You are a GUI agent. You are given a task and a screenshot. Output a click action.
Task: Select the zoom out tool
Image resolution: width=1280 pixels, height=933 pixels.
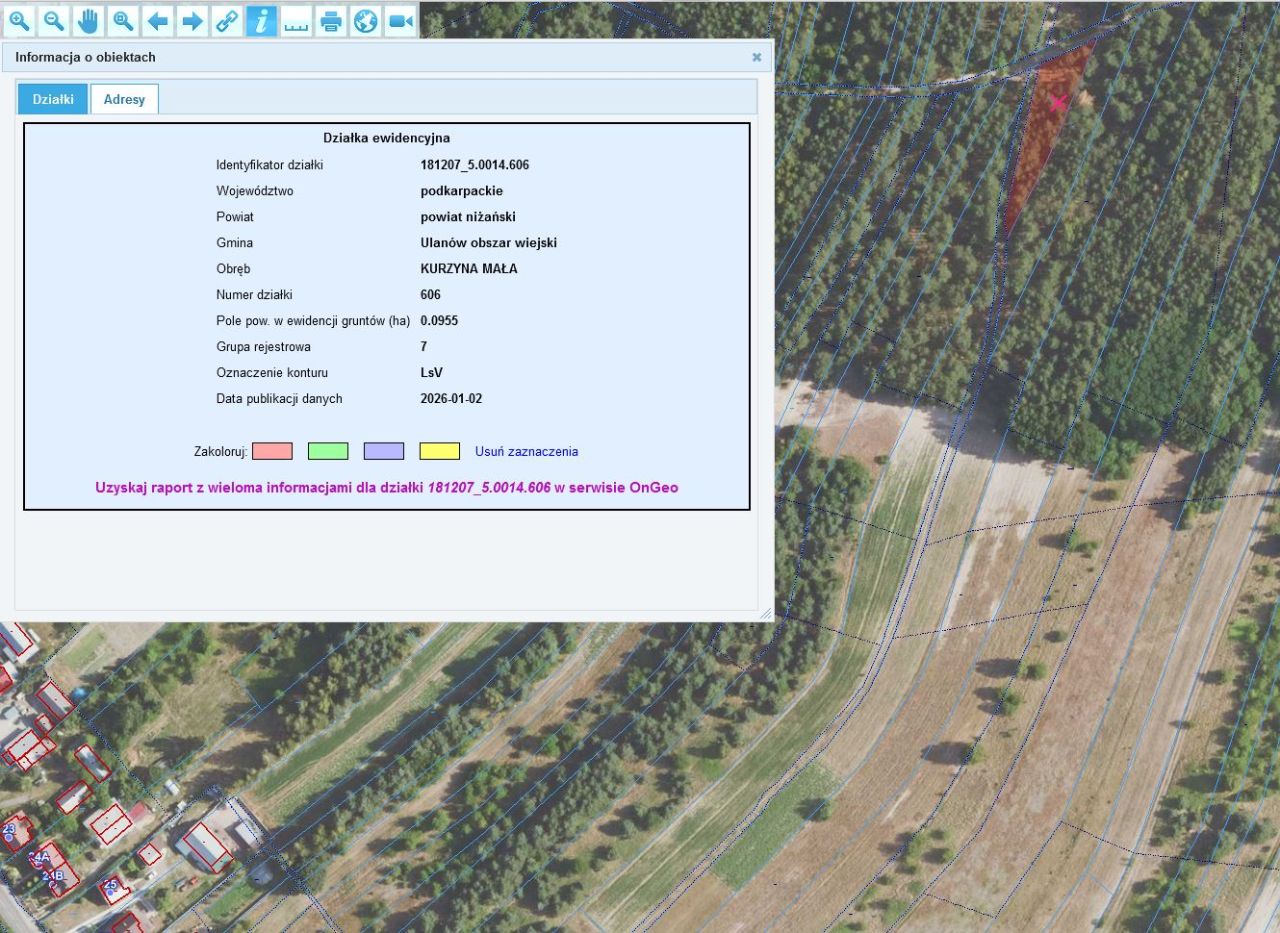54,20
